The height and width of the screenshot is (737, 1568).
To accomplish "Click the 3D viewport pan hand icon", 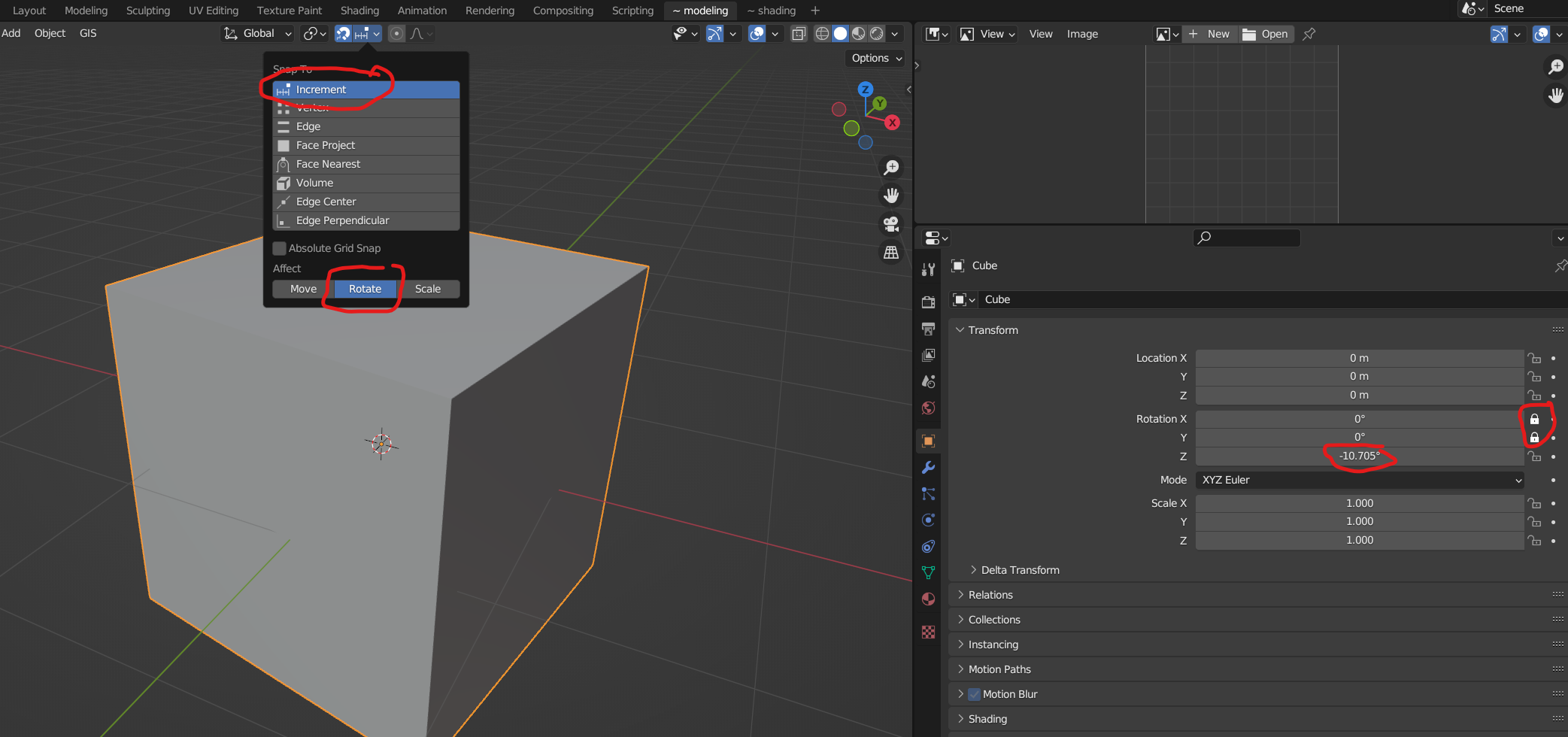I will point(891,196).
